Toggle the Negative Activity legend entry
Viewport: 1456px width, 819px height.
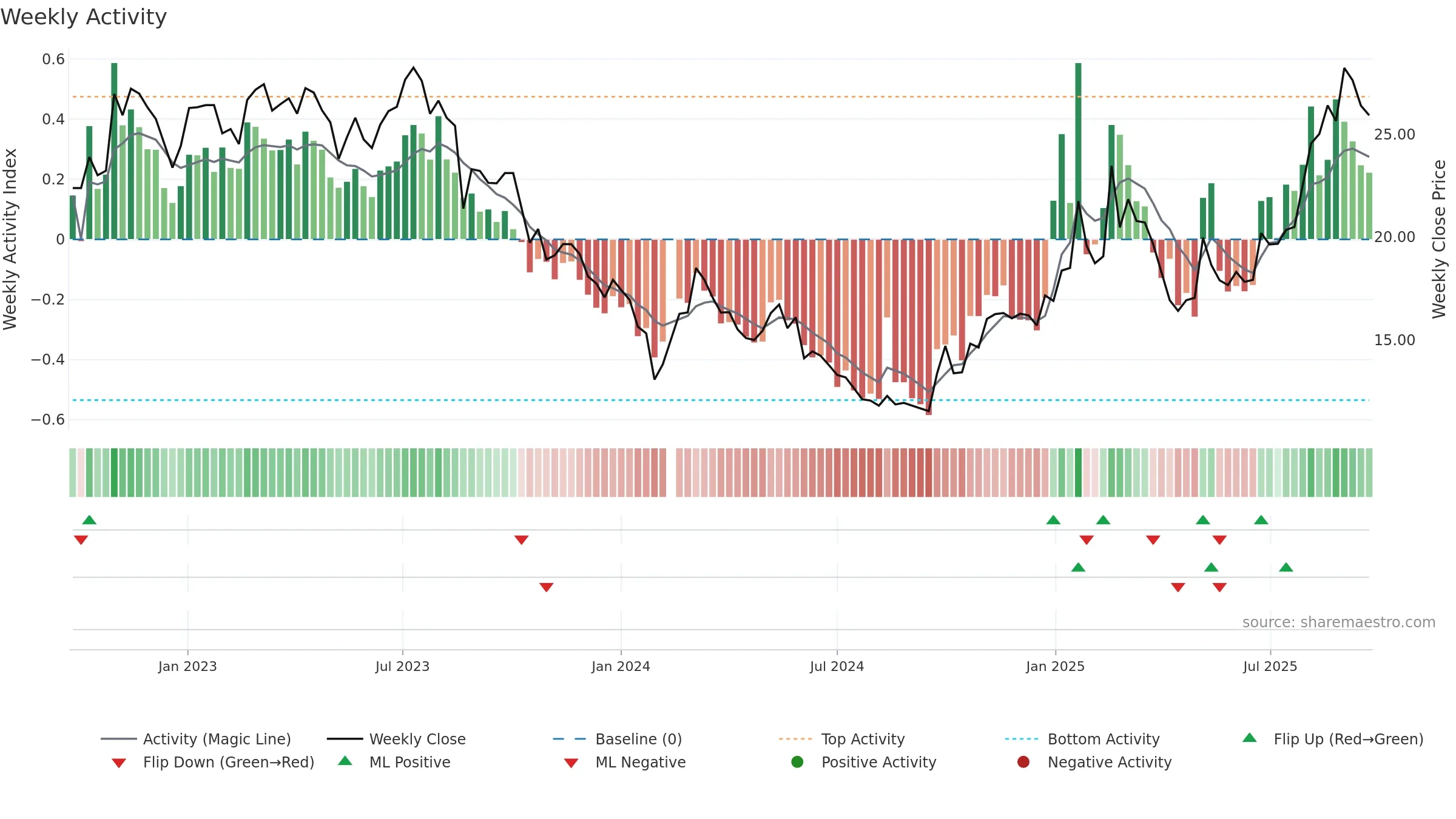(1094, 762)
